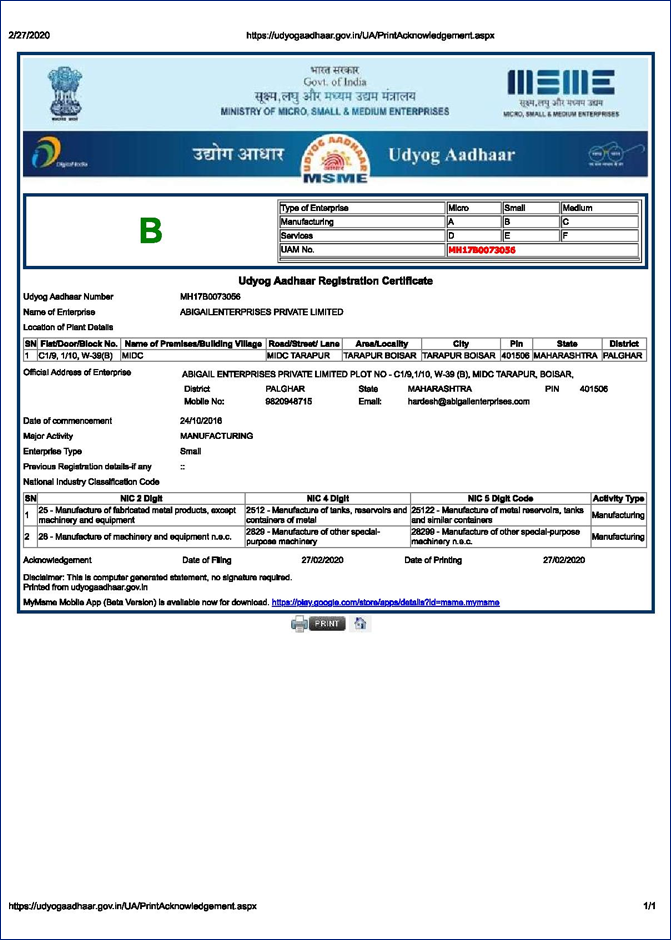Image resolution: width=671 pixels, height=940 pixels.
Task: Click the 'Official Address of Enterprise' label
Action: pyautogui.click(x=77, y=372)
